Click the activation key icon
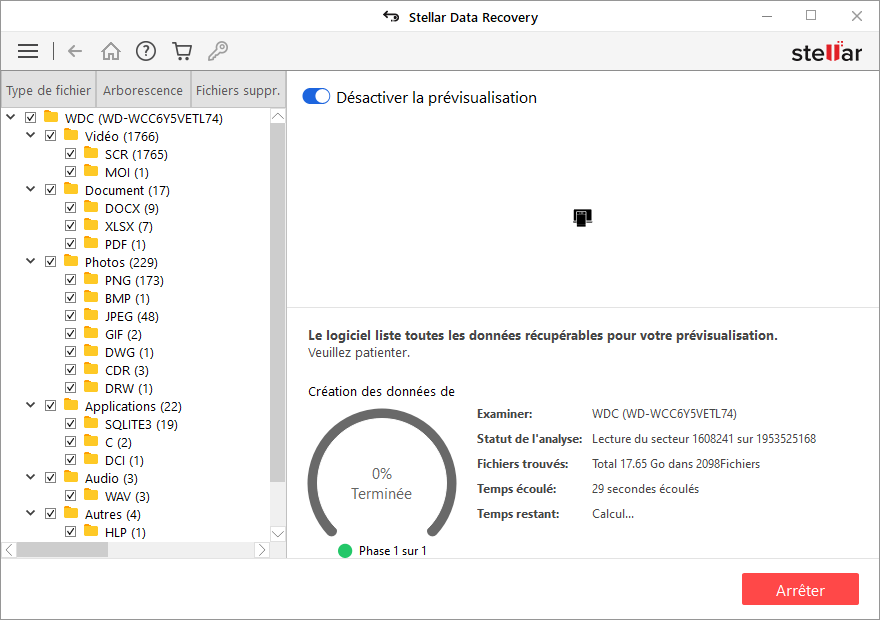Image resolution: width=880 pixels, height=620 pixels. point(218,51)
